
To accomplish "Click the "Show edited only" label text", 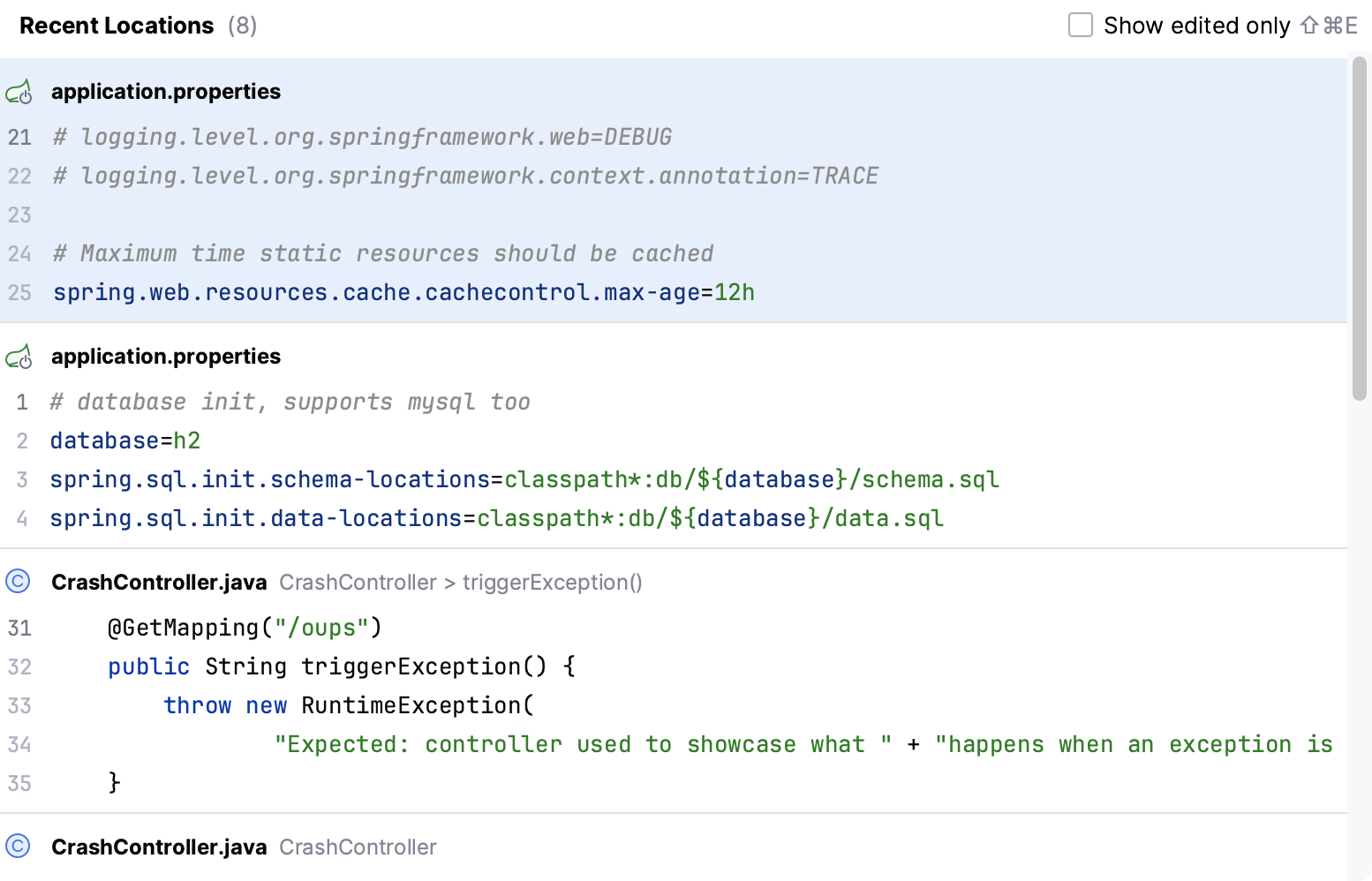I will coord(1196,26).
